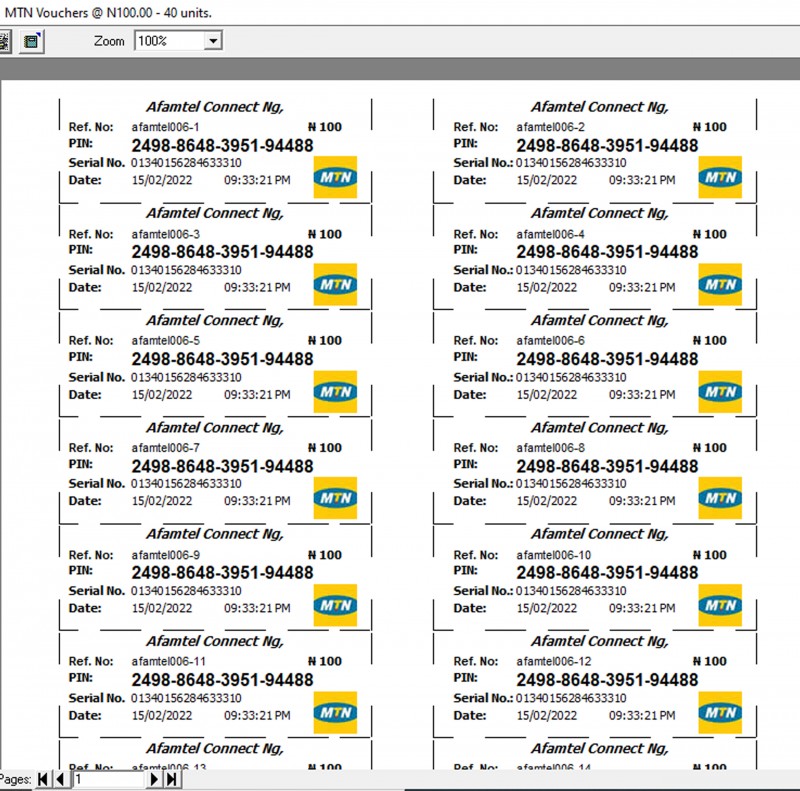Click MTN logo on voucher afamtel006-6

pos(720,391)
